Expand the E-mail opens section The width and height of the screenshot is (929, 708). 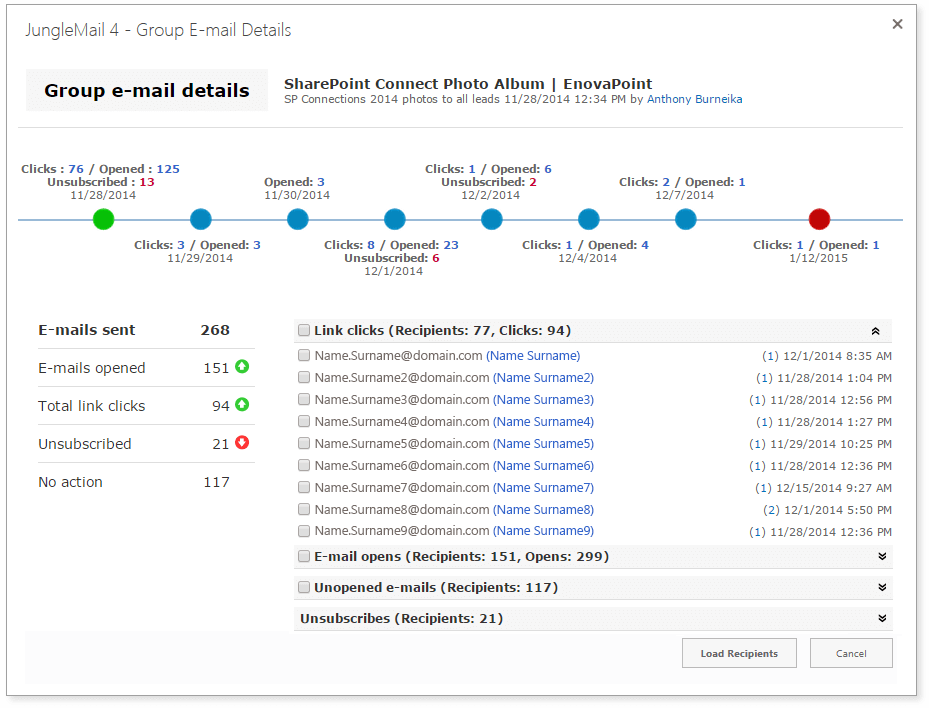(881, 556)
